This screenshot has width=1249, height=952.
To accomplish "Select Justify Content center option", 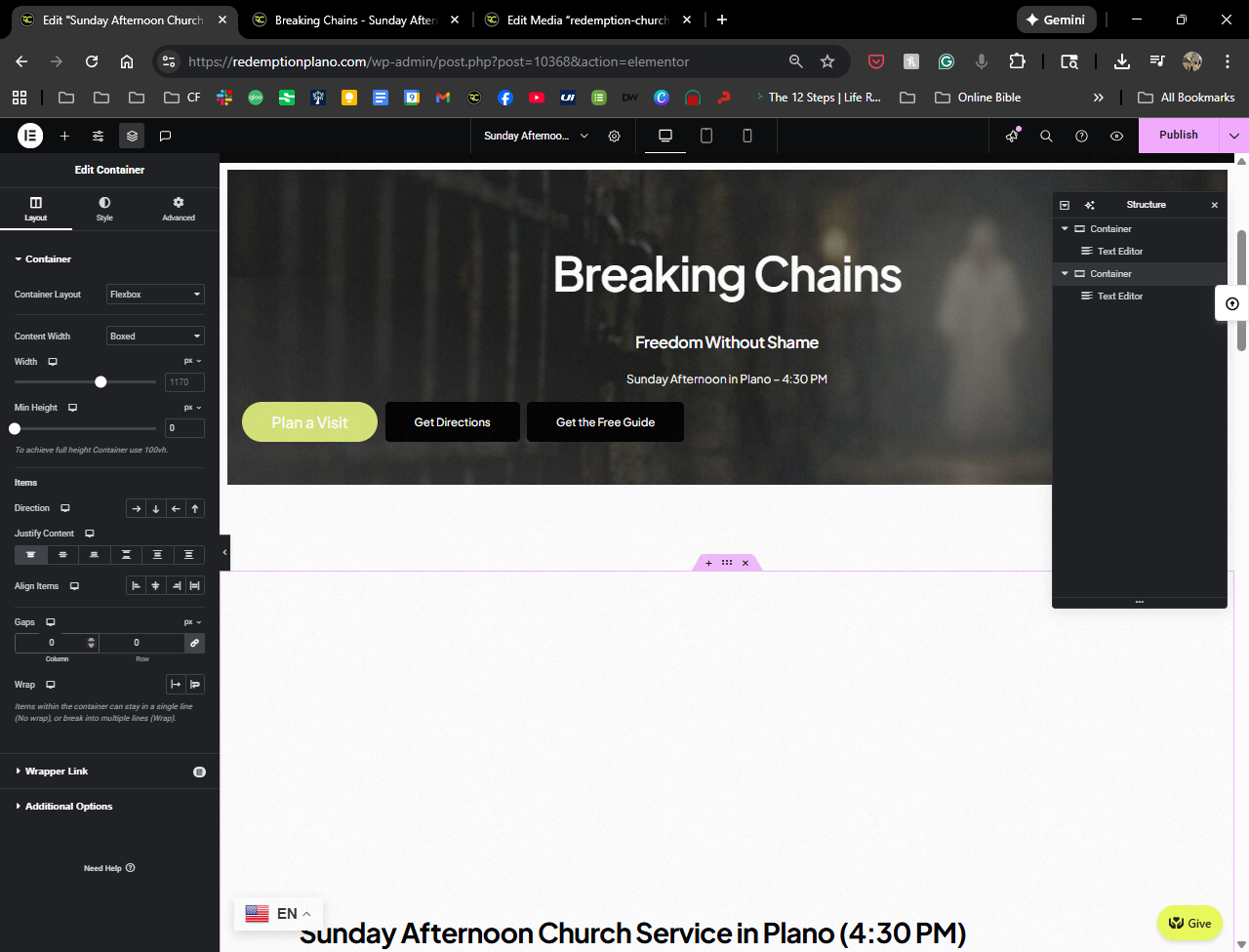I will [62, 555].
